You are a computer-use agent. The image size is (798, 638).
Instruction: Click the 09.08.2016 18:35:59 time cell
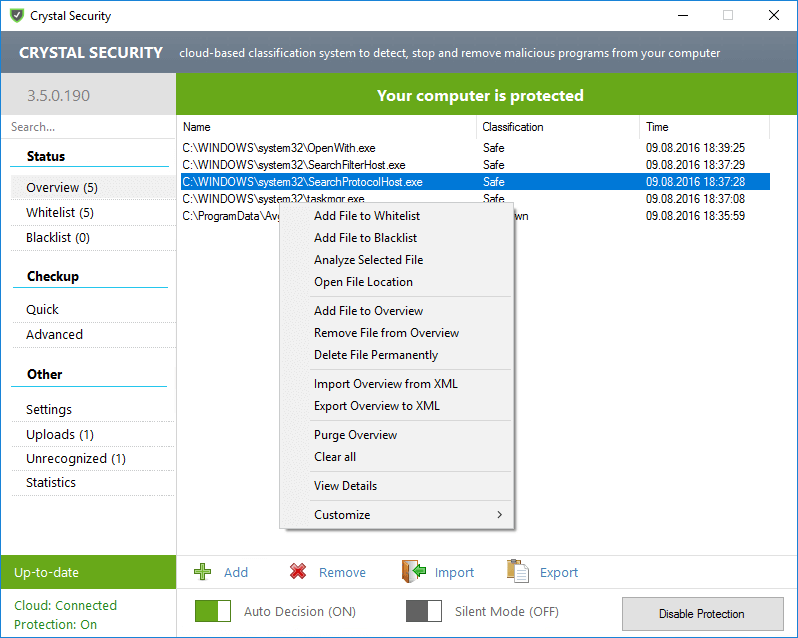coord(695,216)
